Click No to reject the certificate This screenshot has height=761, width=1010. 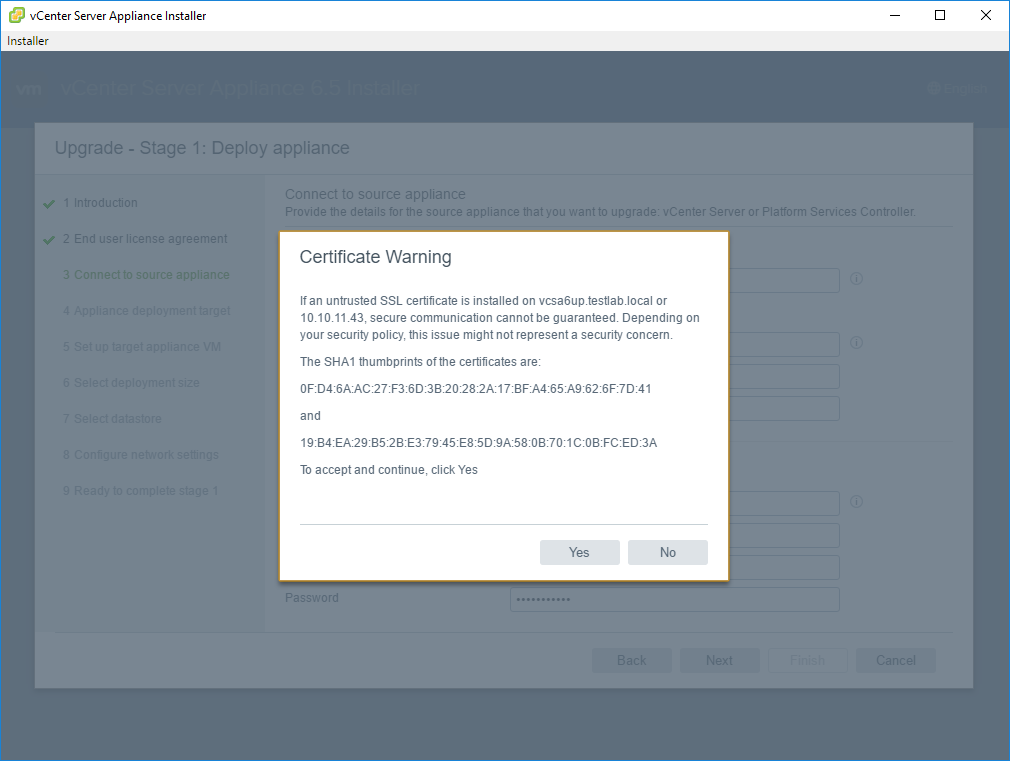click(x=667, y=552)
